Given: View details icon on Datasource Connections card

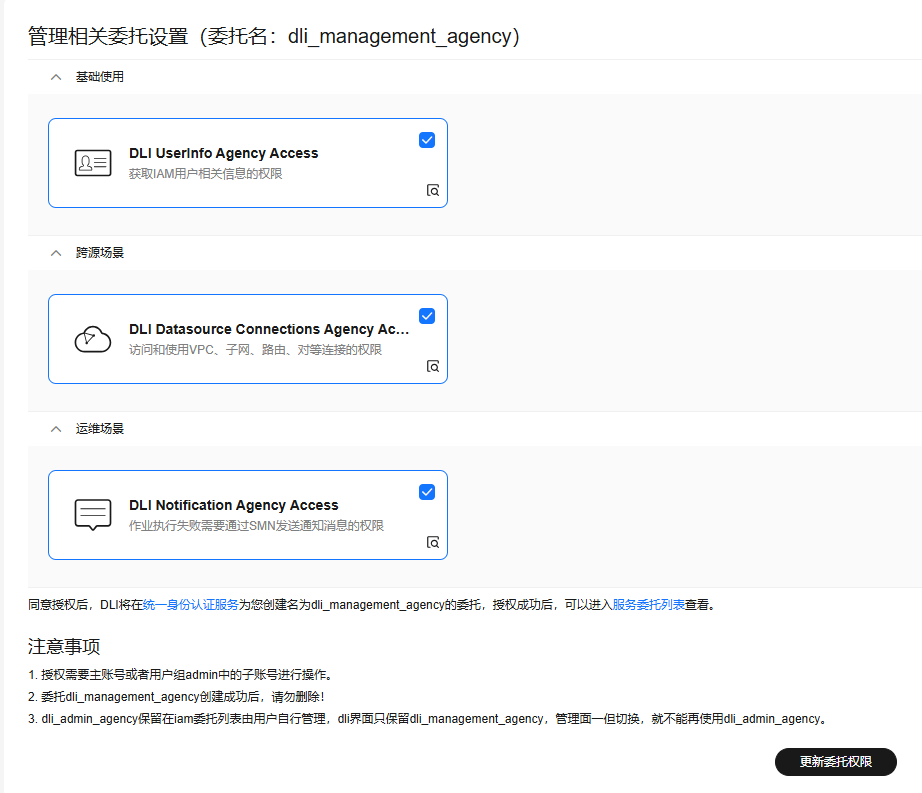Looking at the screenshot, I should 433,366.
